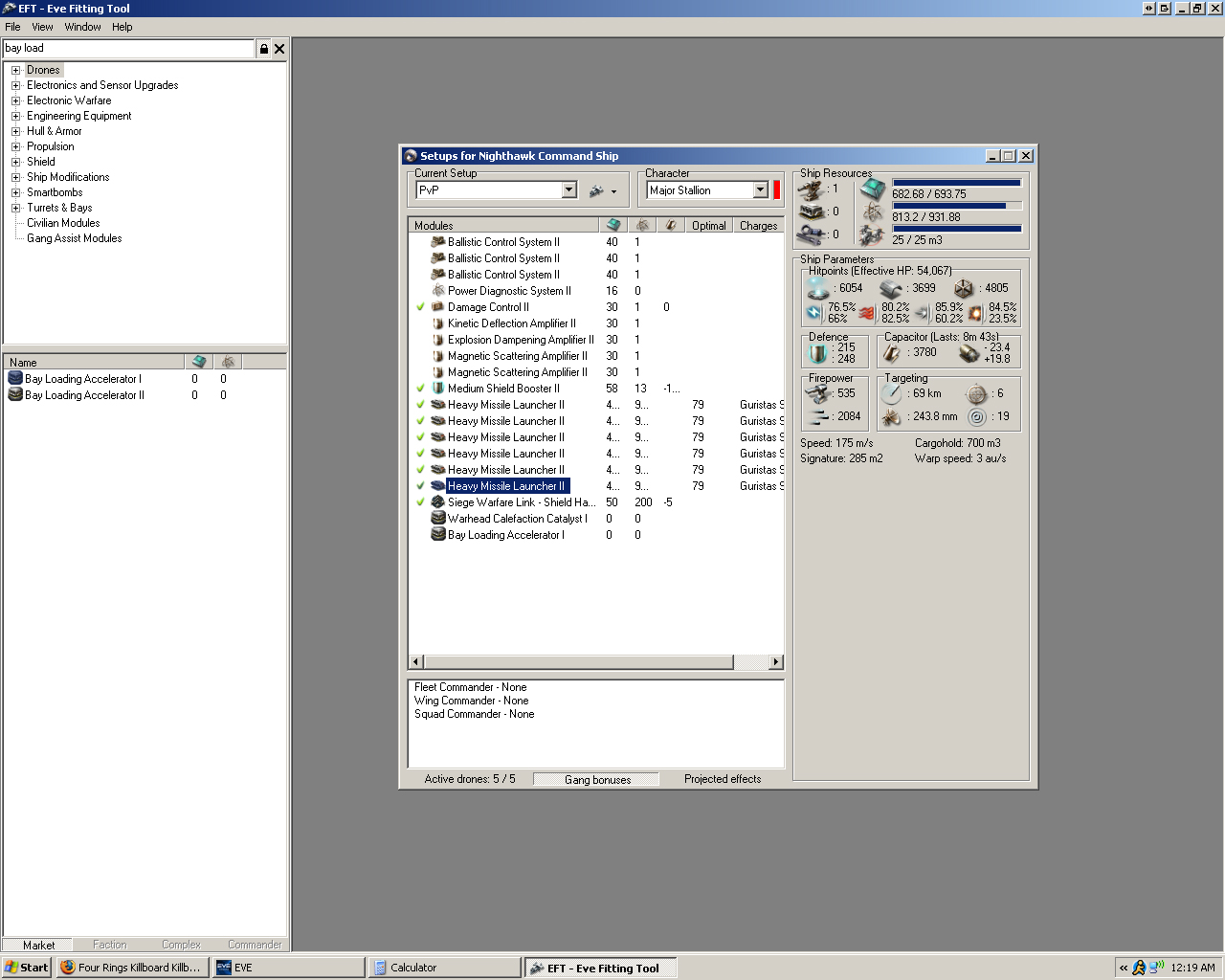Select the Gang Assist Modules tree item

tap(75, 238)
